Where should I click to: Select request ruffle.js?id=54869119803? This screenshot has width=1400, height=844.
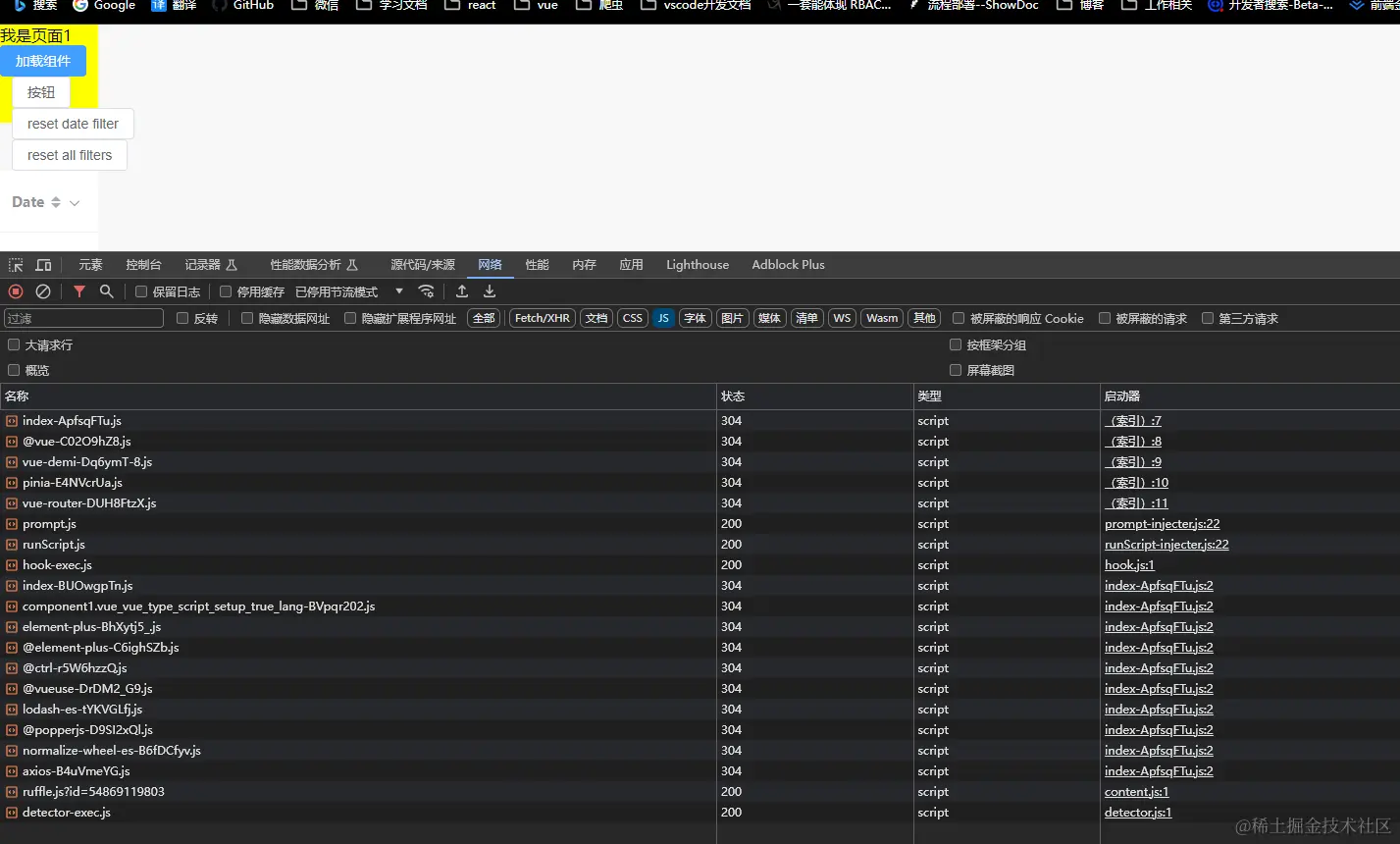(x=93, y=792)
